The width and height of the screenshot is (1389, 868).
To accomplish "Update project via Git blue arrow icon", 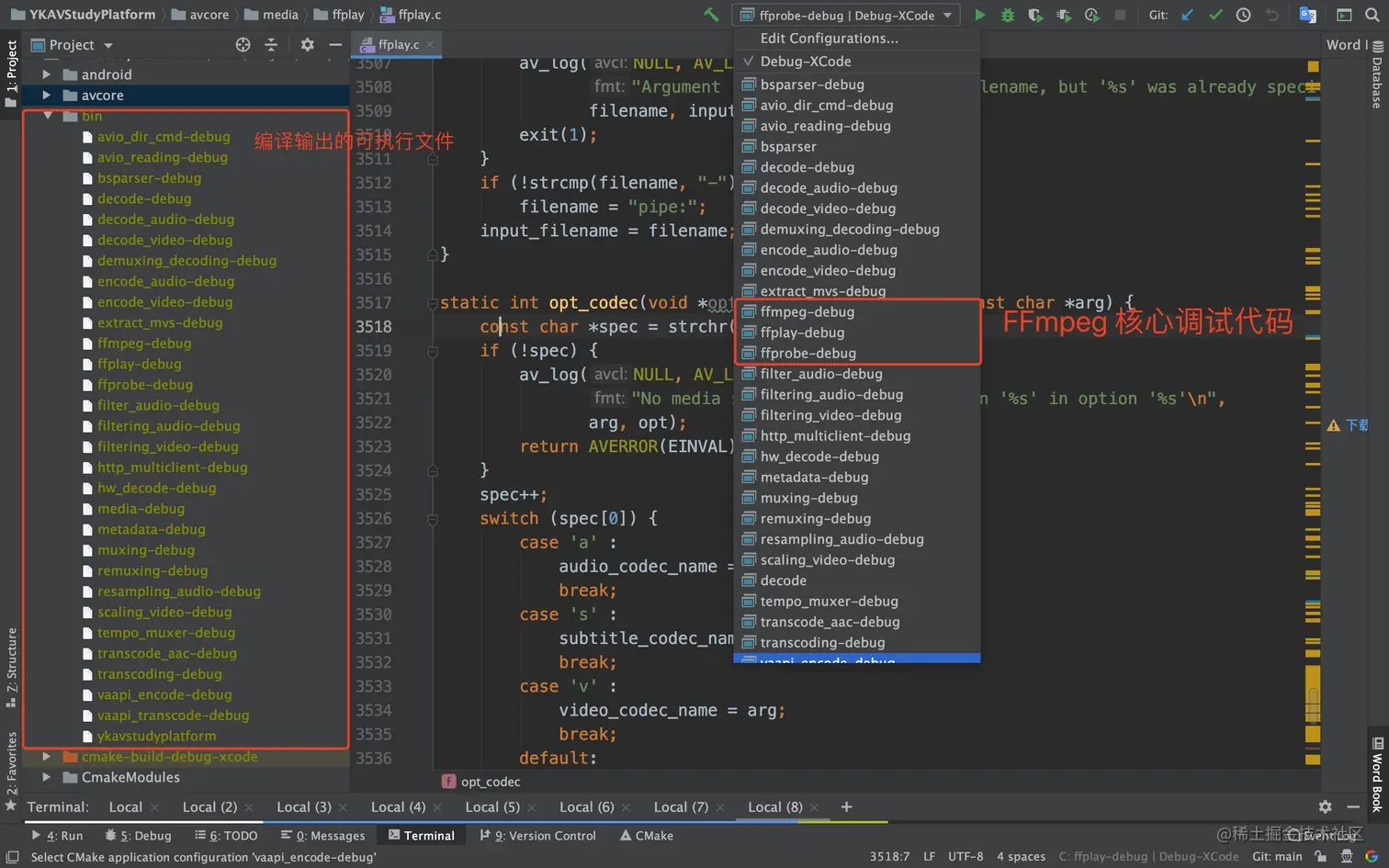I will (1188, 15).
